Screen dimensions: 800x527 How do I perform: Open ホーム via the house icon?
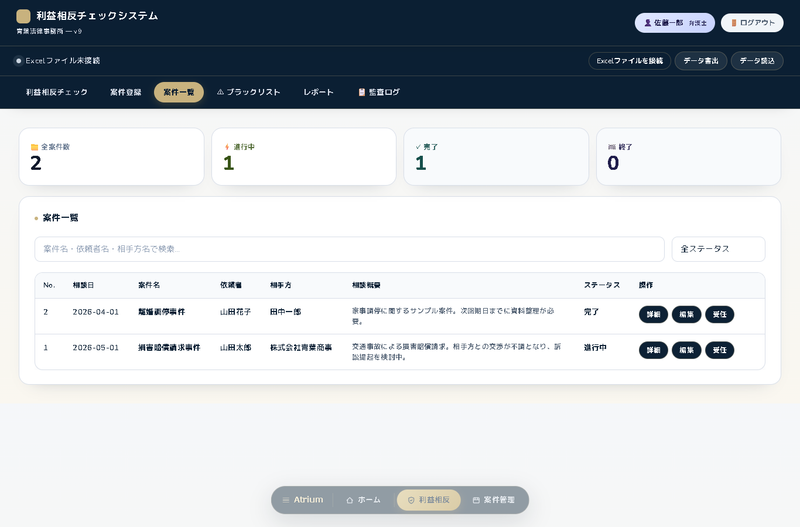click(x=349, y=500)
